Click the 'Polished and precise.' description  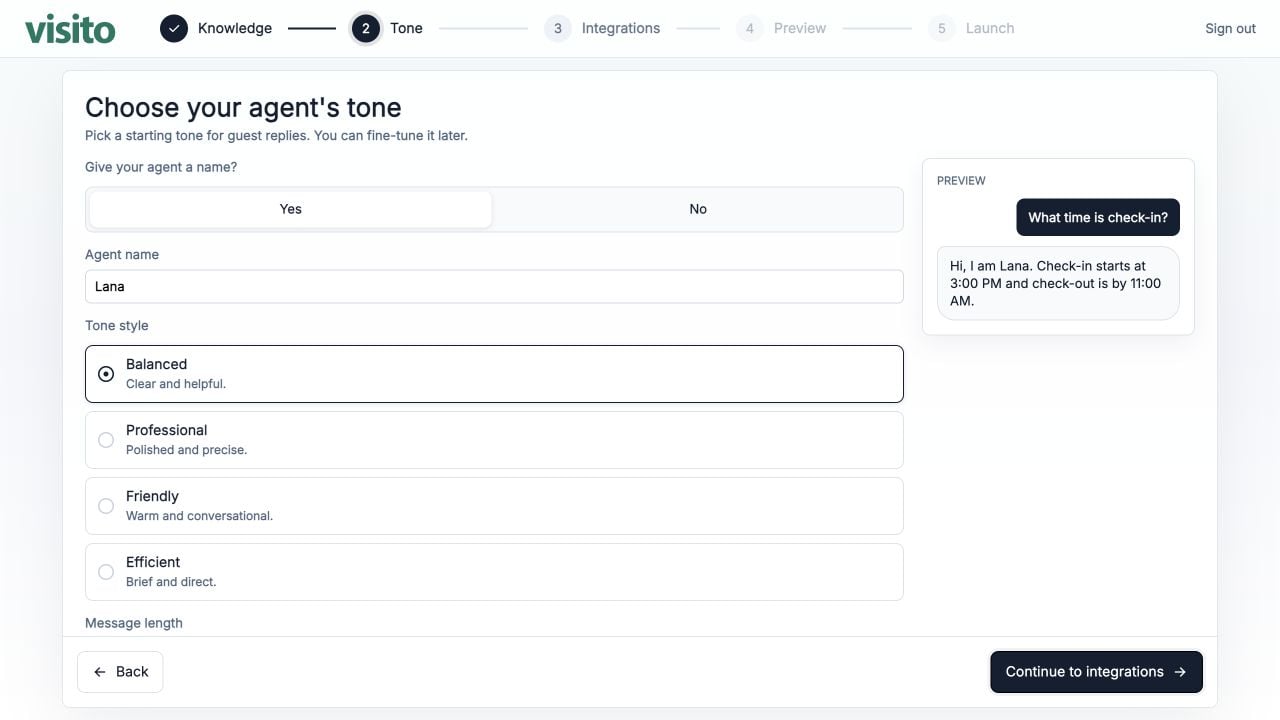186,450
